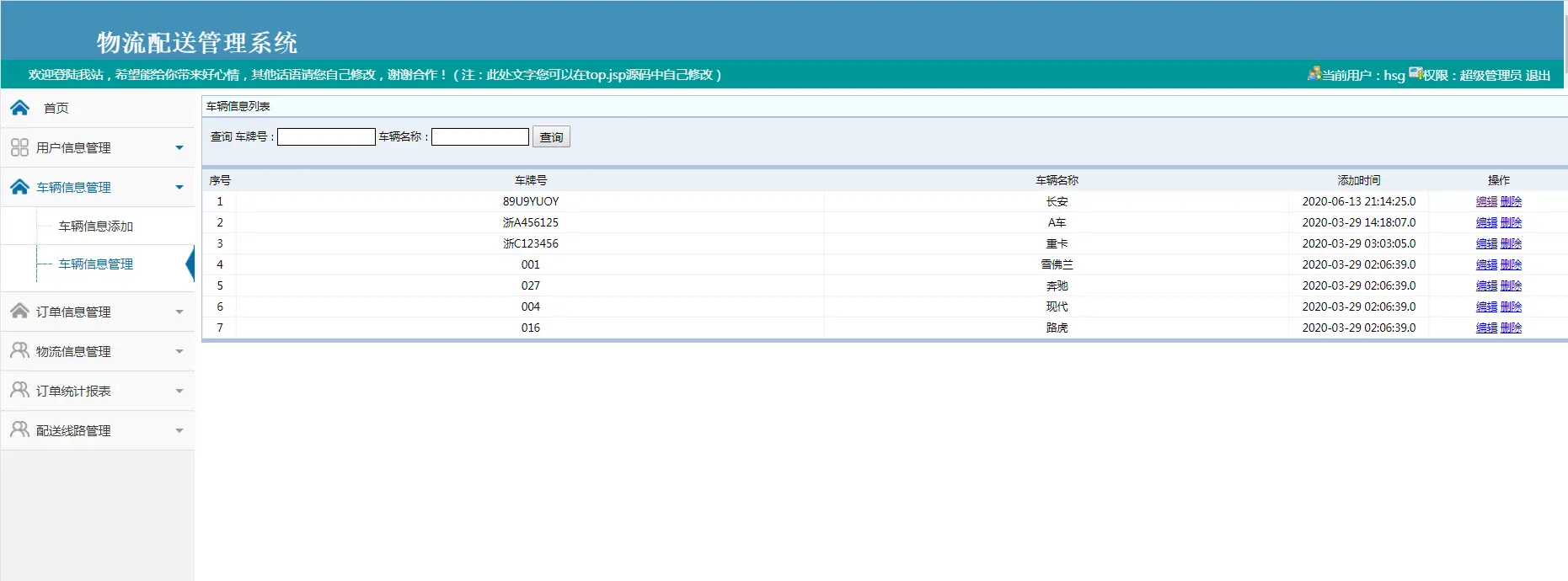
Task: Click the 物流配送管理系统 header title
Action: 197,42
